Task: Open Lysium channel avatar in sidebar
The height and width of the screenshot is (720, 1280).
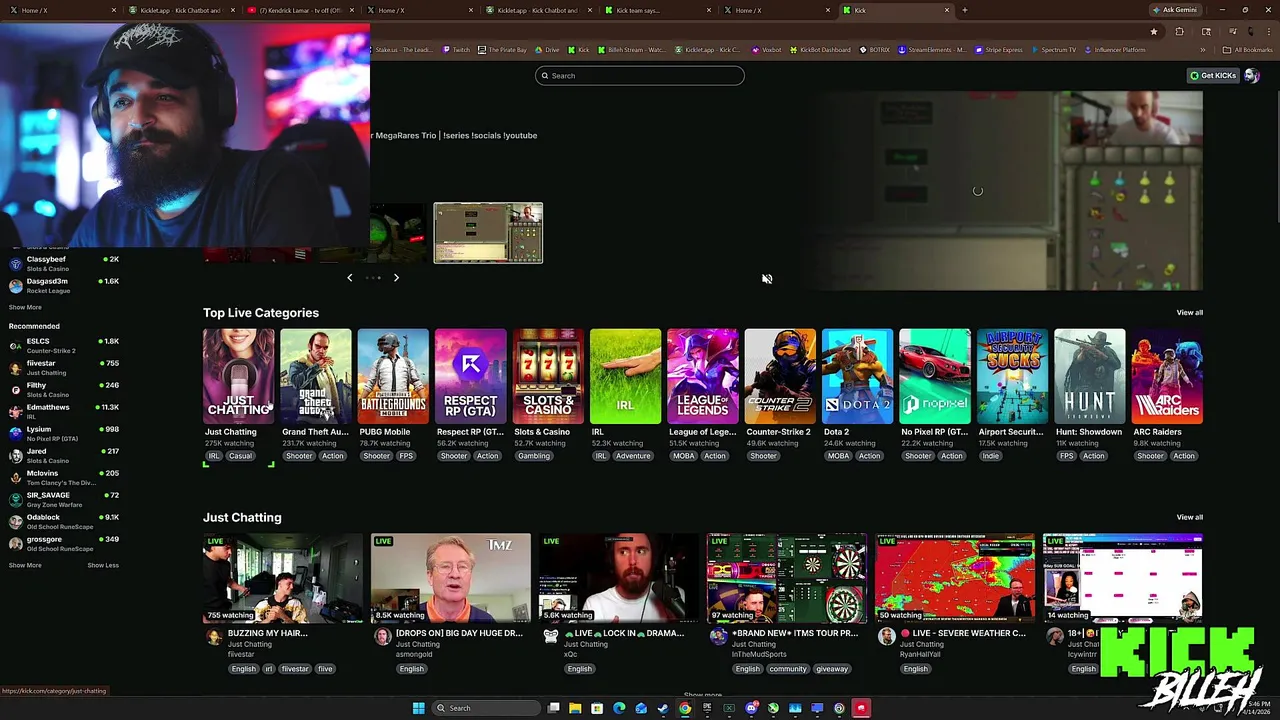Action: [x=15, y=434]
